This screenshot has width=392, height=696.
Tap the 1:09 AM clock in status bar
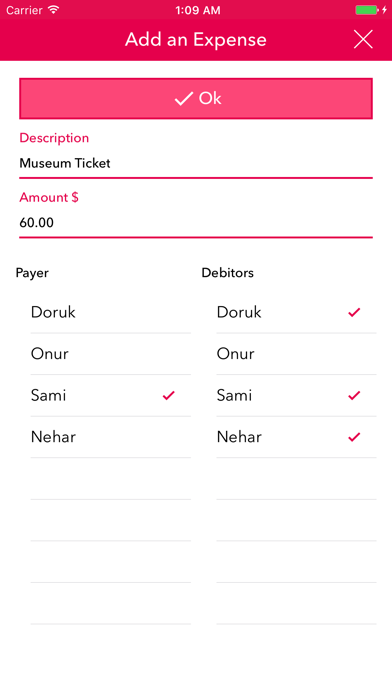click(x=198, y=10)
